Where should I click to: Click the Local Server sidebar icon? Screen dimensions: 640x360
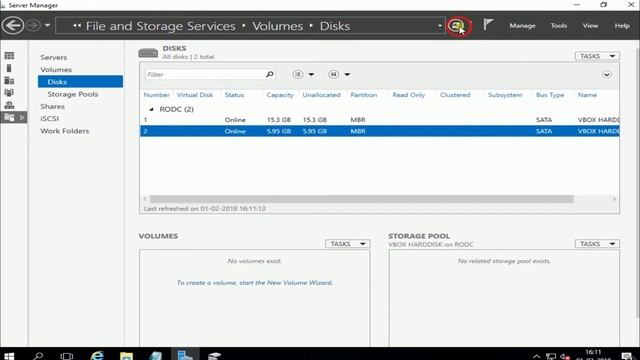pyautogui.click(x=9, y=68)
